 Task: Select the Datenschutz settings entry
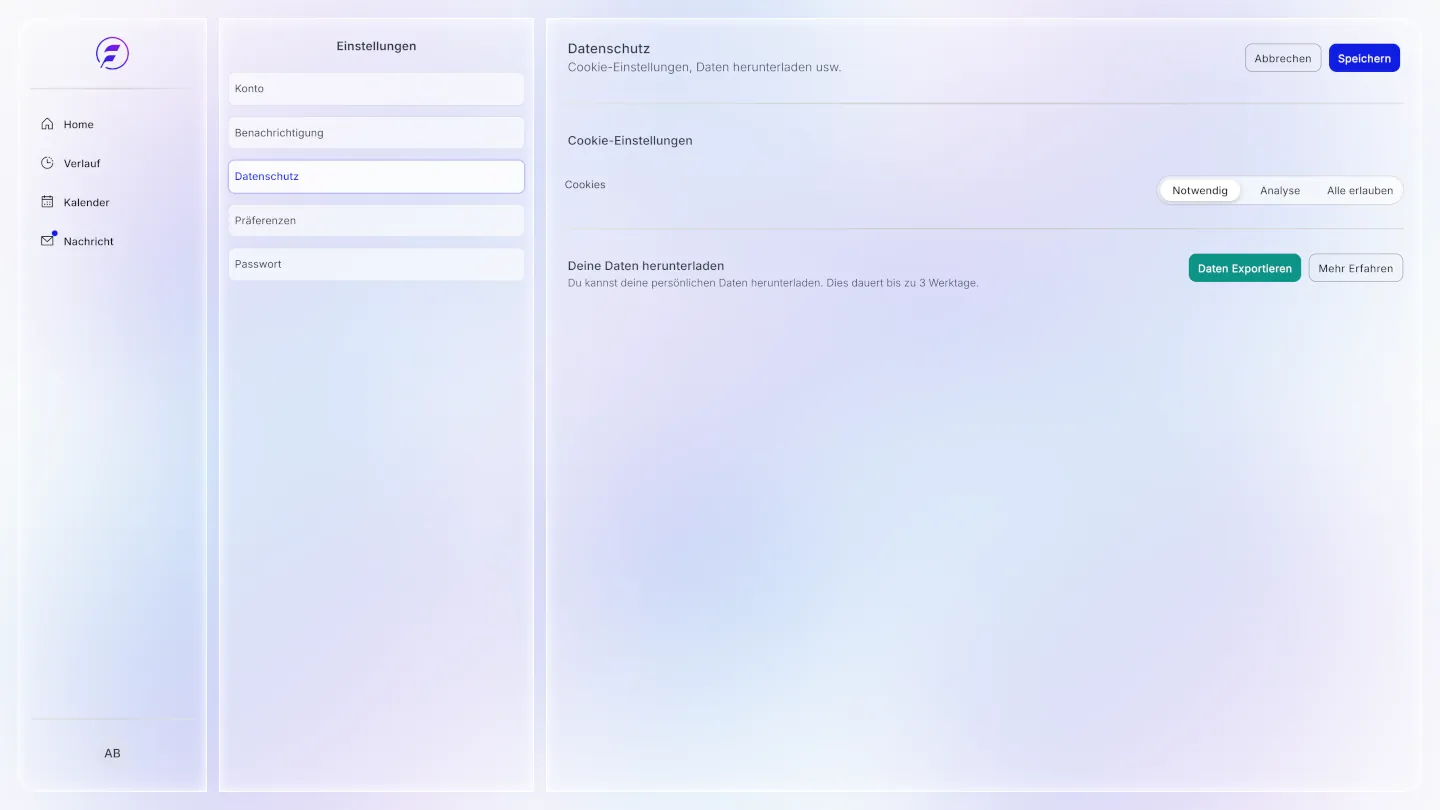point(376,176)
